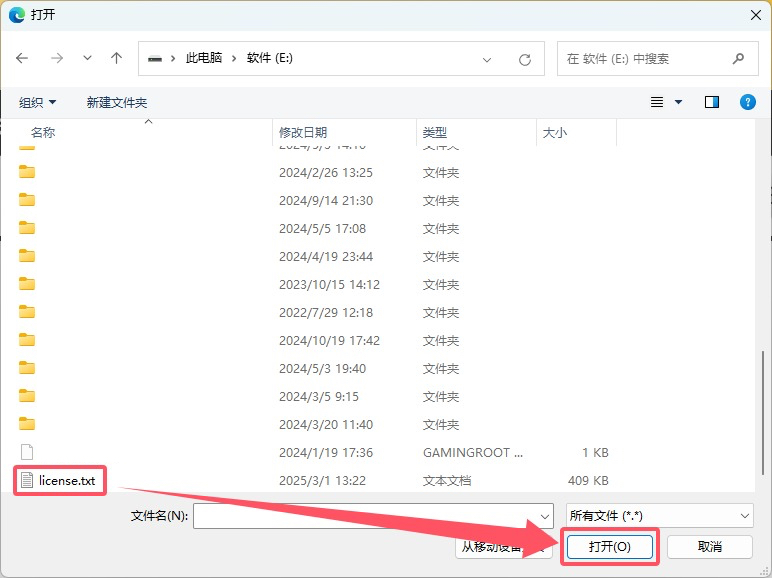Click the Forward navigation arrow
The width and height of the screenshot is (772, 578).
56,59
